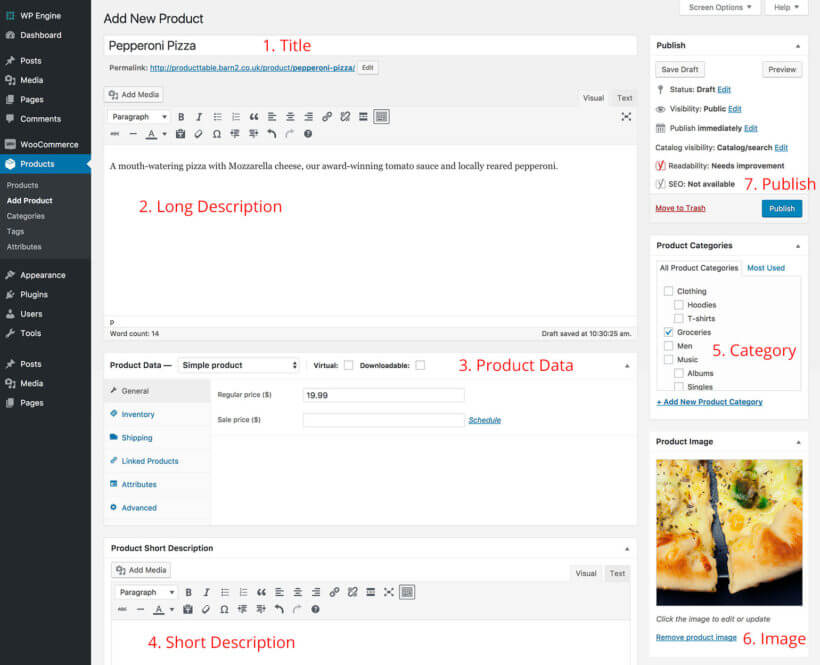The height and width of the screenshot is (665, 820).
Task: Open the Paragraph format dropdown
Action: point(137,116)
